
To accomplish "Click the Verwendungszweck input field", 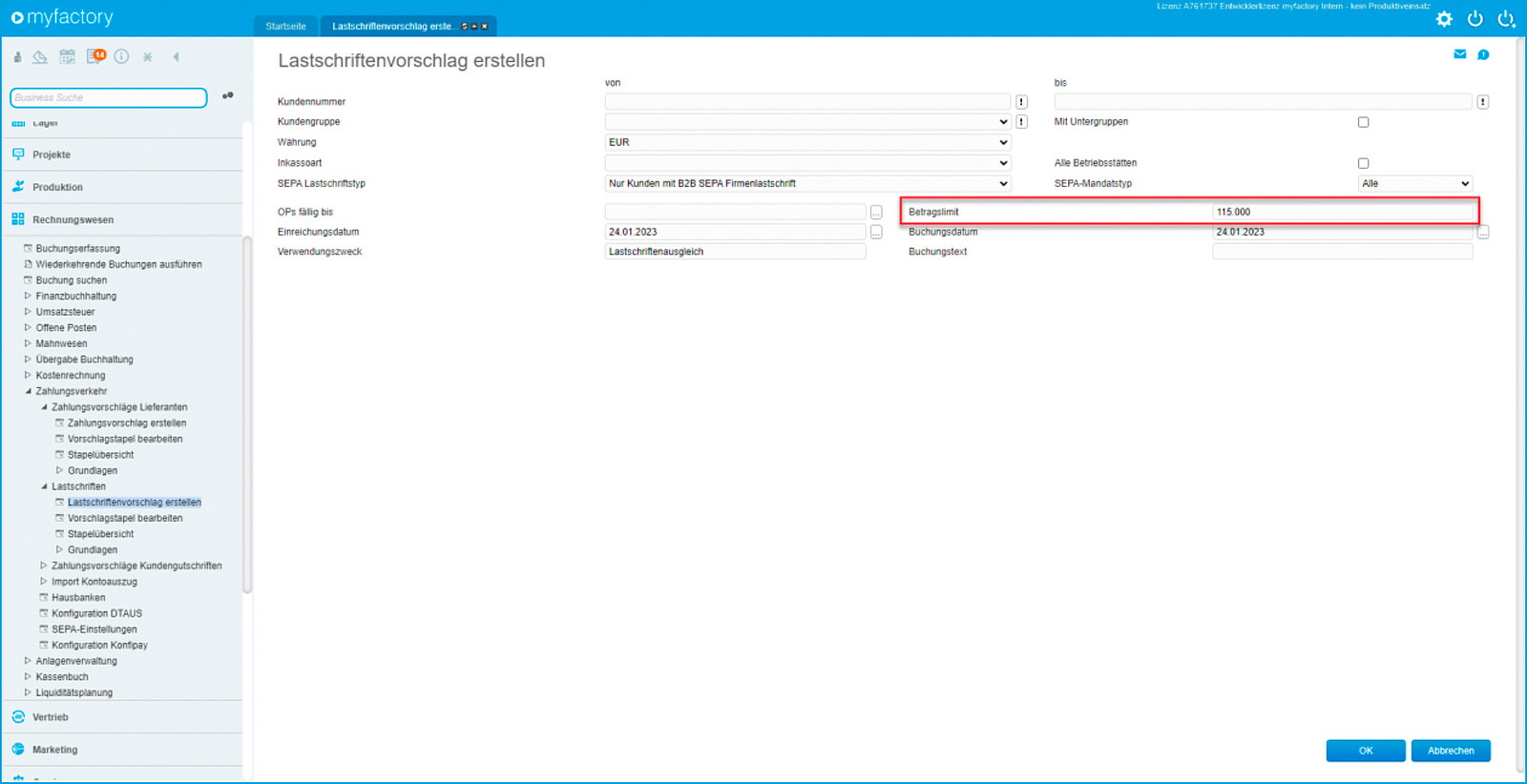I will click(x=736, y=252).
